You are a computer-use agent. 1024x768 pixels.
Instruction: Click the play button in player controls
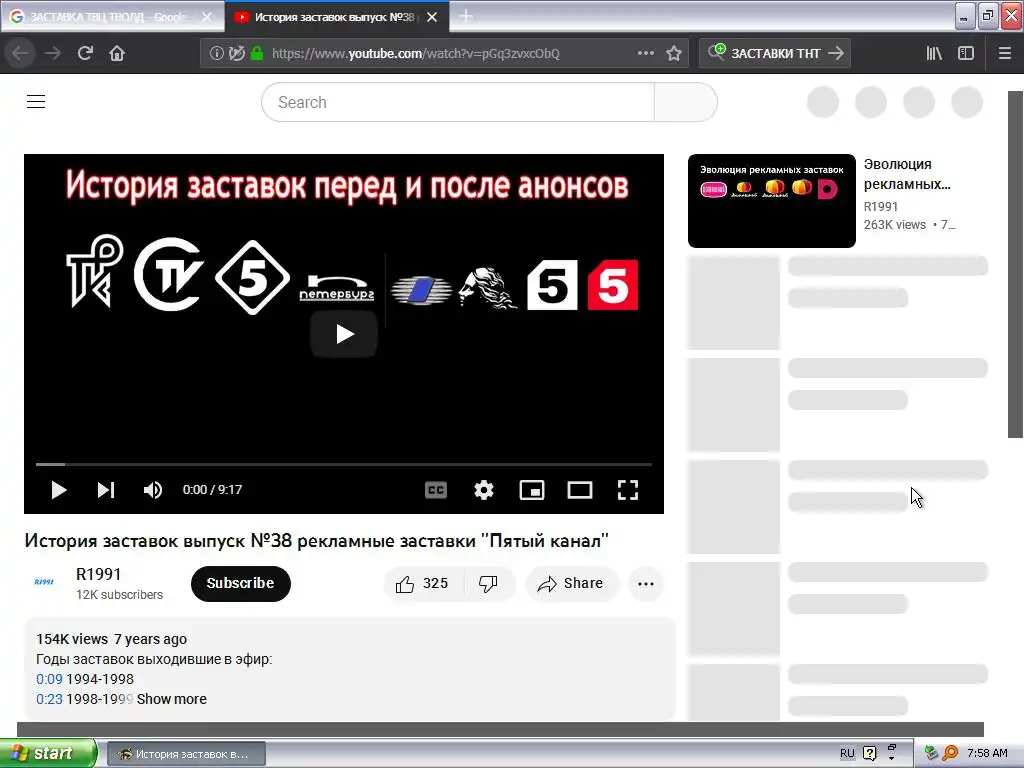(x=59, y=490)
